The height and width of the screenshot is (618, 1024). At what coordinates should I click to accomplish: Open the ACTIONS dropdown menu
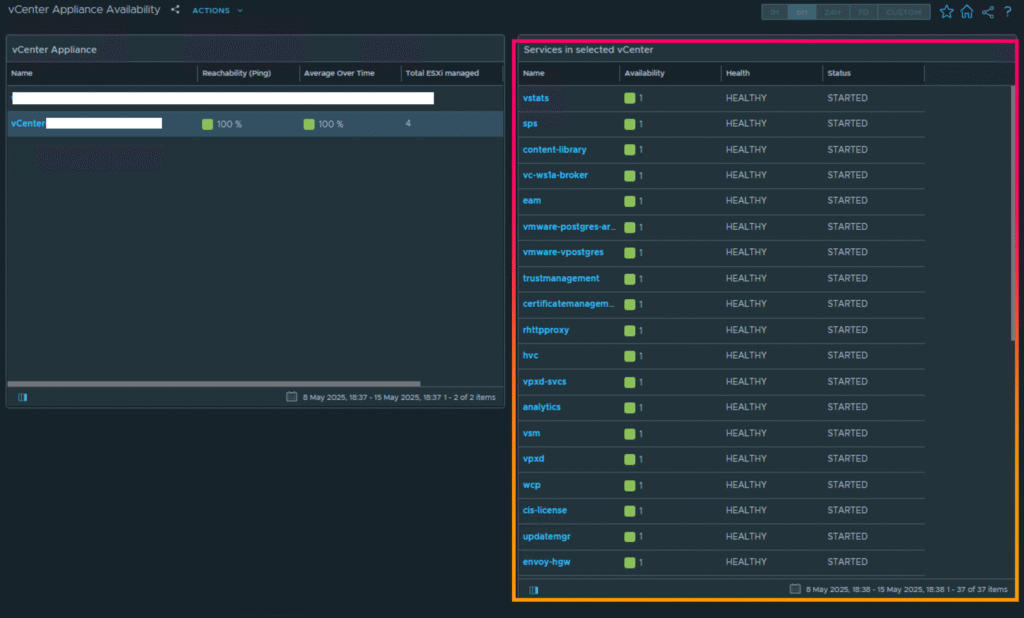tap(217, 10)
